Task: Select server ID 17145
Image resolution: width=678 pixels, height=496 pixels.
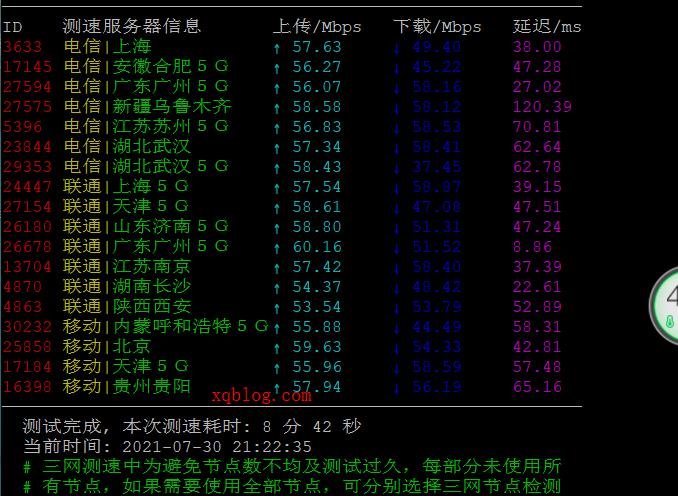Action: pos(27,67)
